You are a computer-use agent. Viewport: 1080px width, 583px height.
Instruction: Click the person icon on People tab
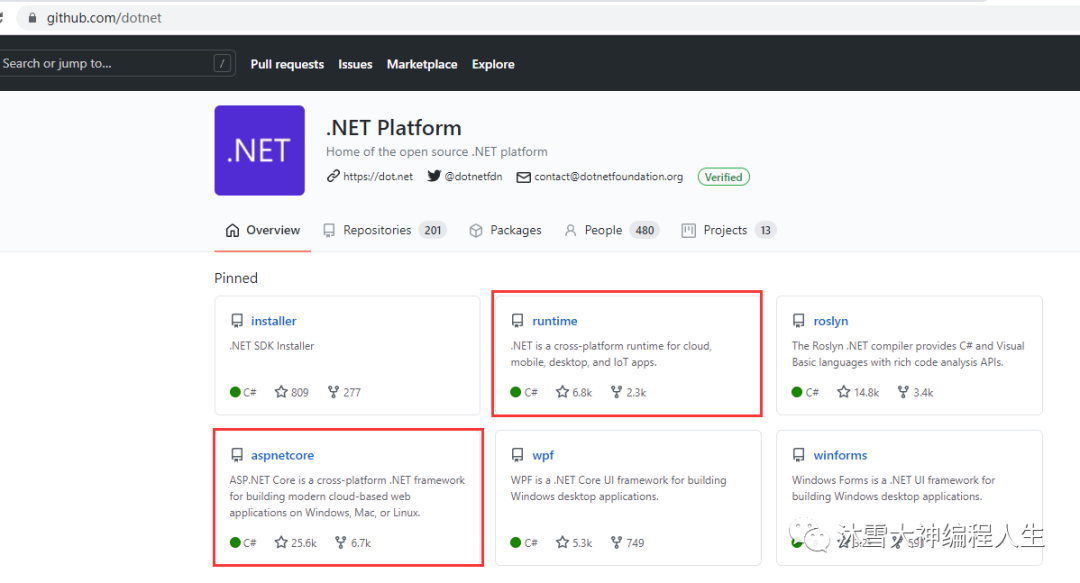570,230
